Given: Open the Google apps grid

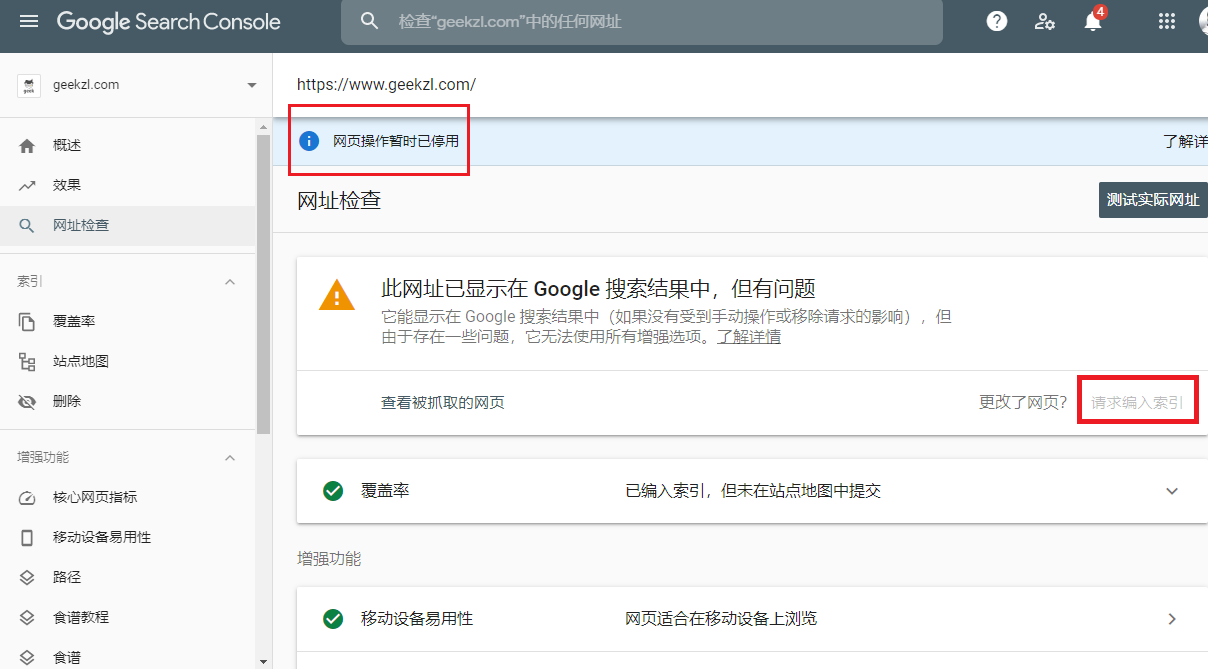Looking at the screenshot, I should pos(1167,21).
